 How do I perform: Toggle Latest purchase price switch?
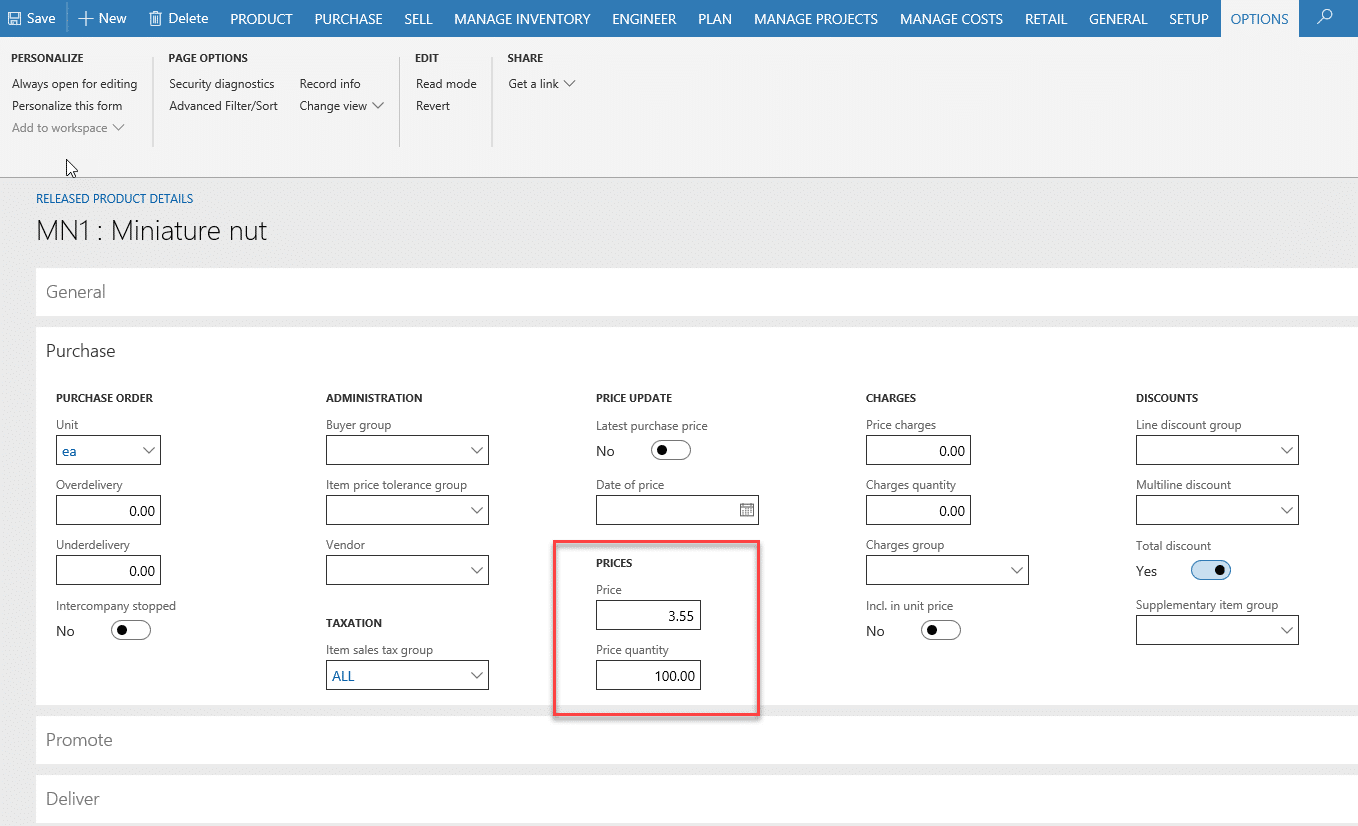pos(671,450)
